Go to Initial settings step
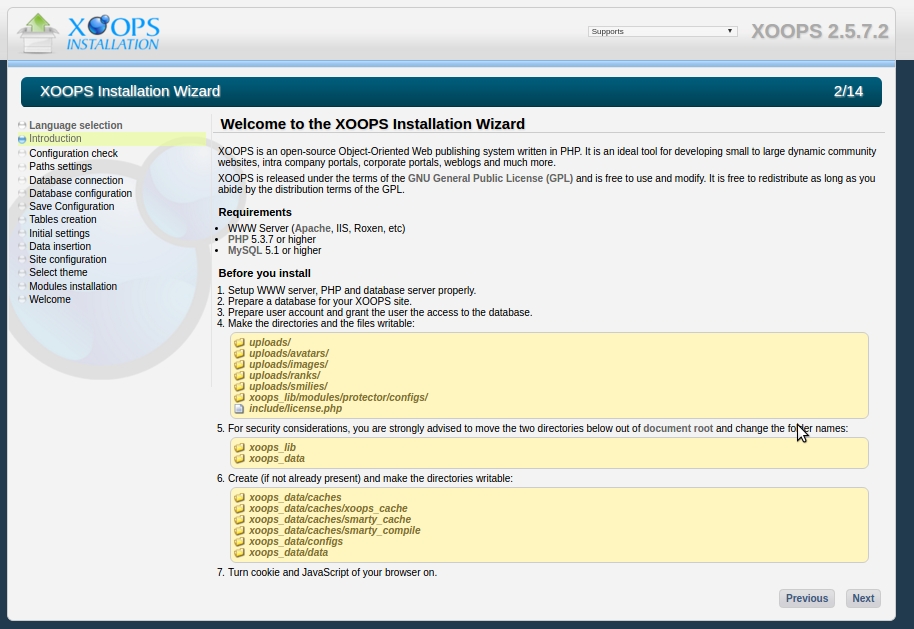This screenshot has height=629, width=914. point(59,233)
